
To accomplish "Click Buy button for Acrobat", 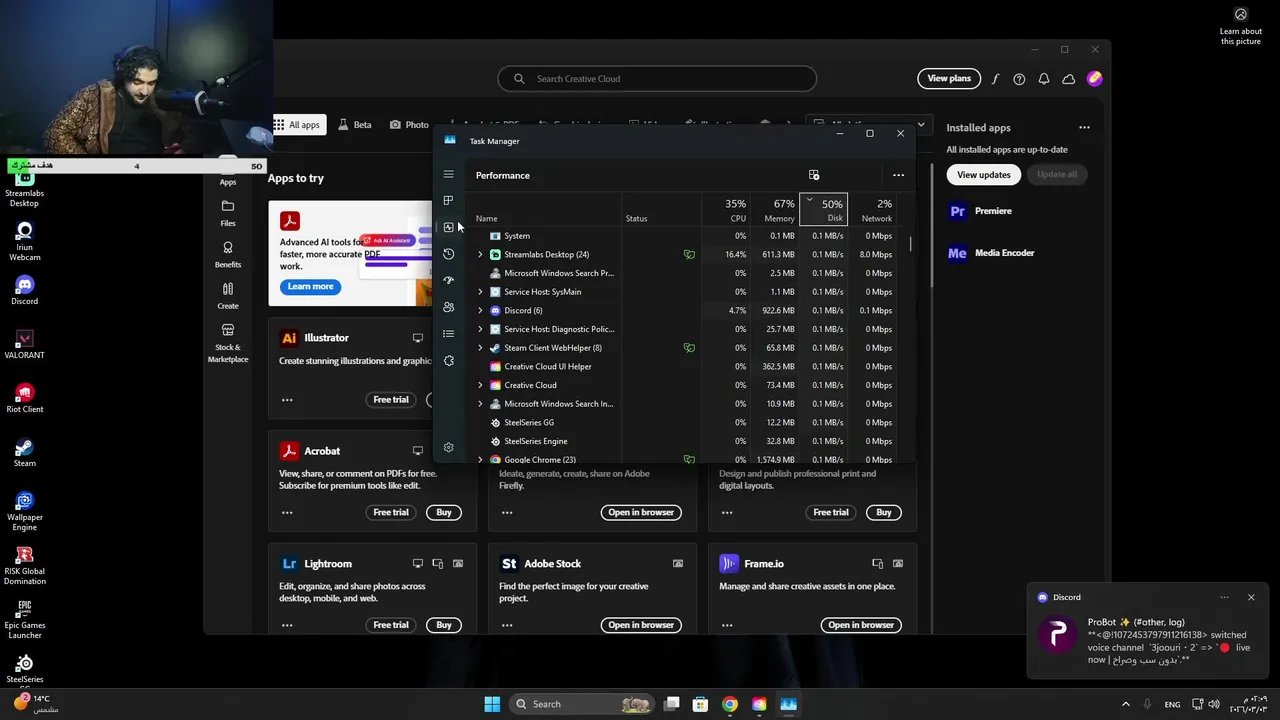I will pyautogui.click(x=444, y=512).
